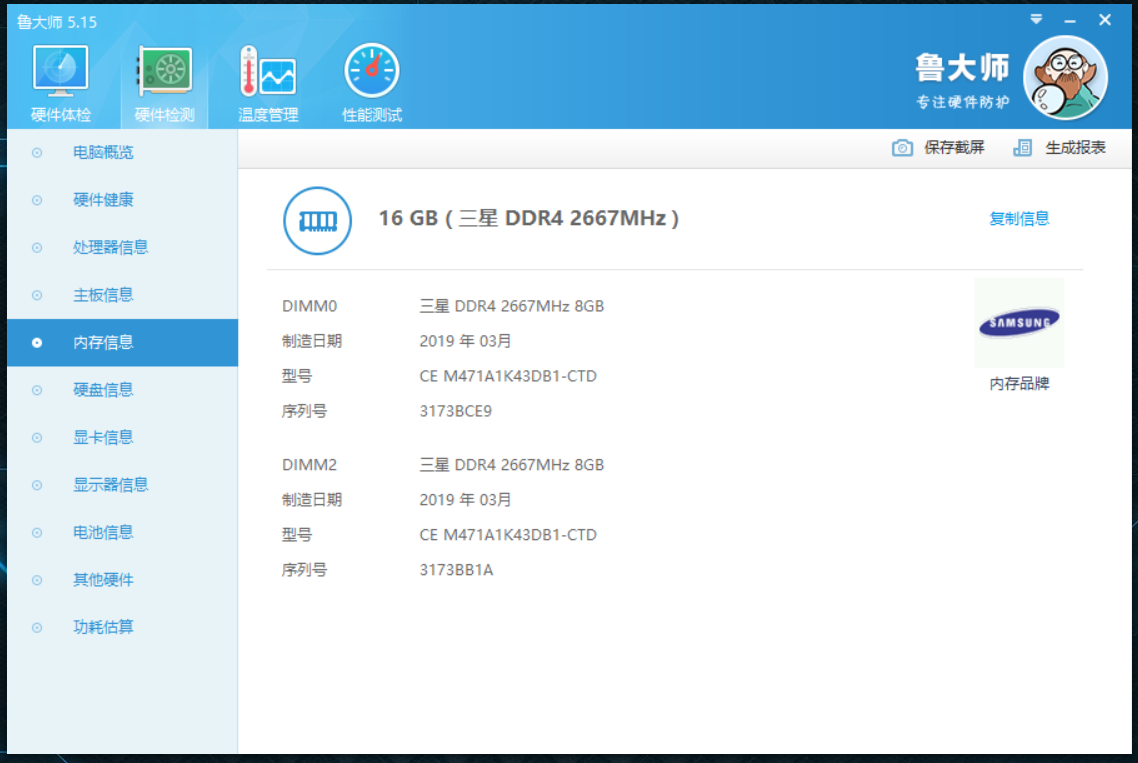Click DIMM2 model CE M471A1K43DB1-CTD
Viewport: 1138px width, 763px height.
[508, 535]
